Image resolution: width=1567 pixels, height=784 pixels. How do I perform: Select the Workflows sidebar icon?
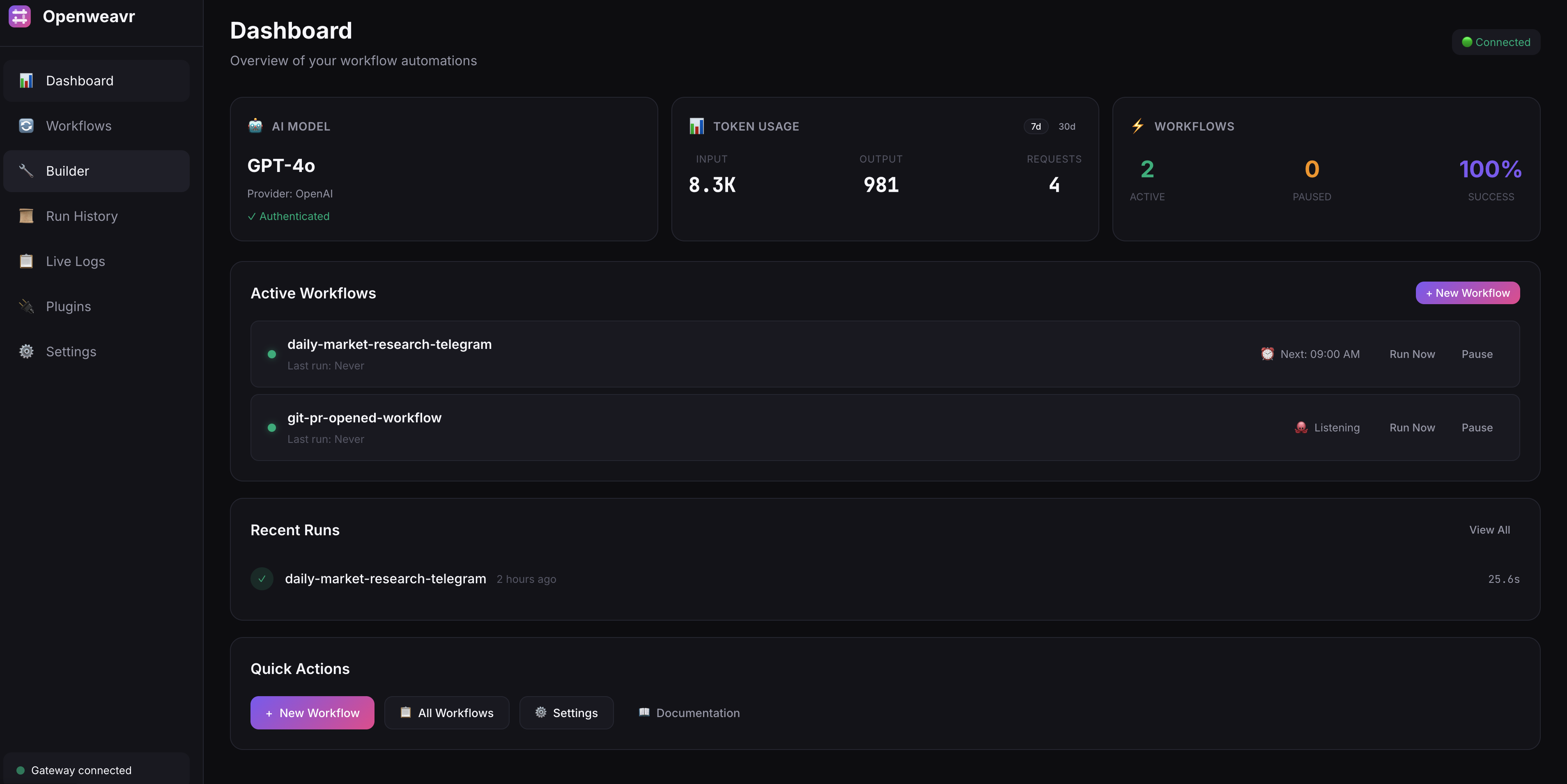(26, 125)
